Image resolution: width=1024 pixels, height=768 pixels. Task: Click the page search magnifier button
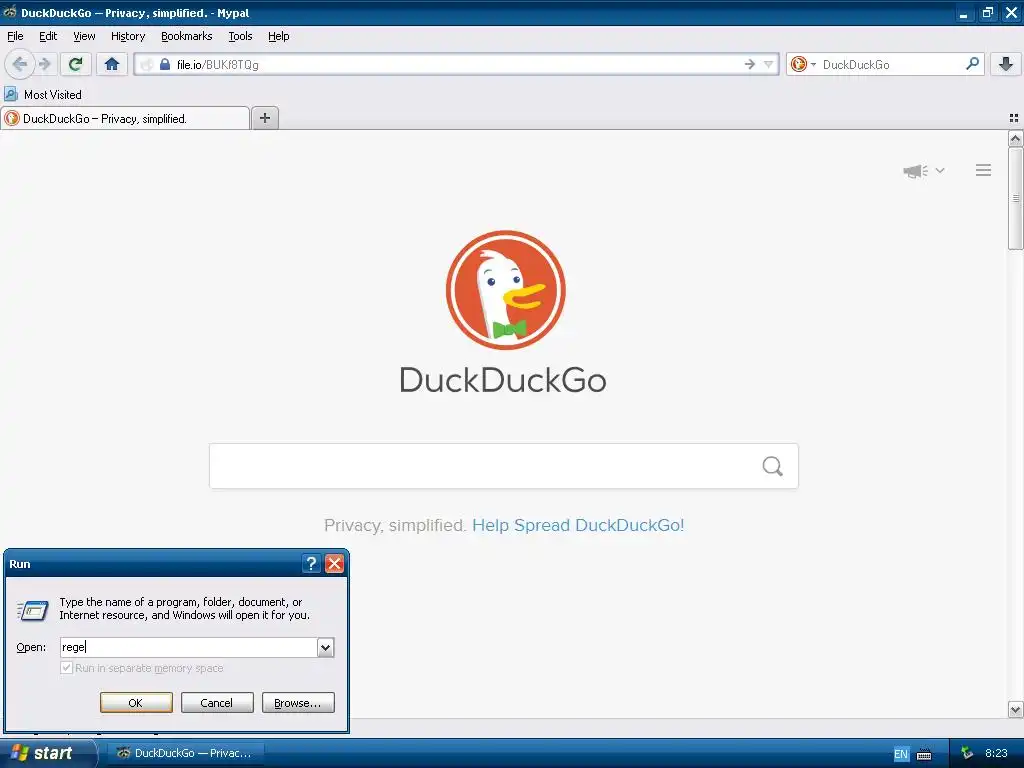click(773, 466)
